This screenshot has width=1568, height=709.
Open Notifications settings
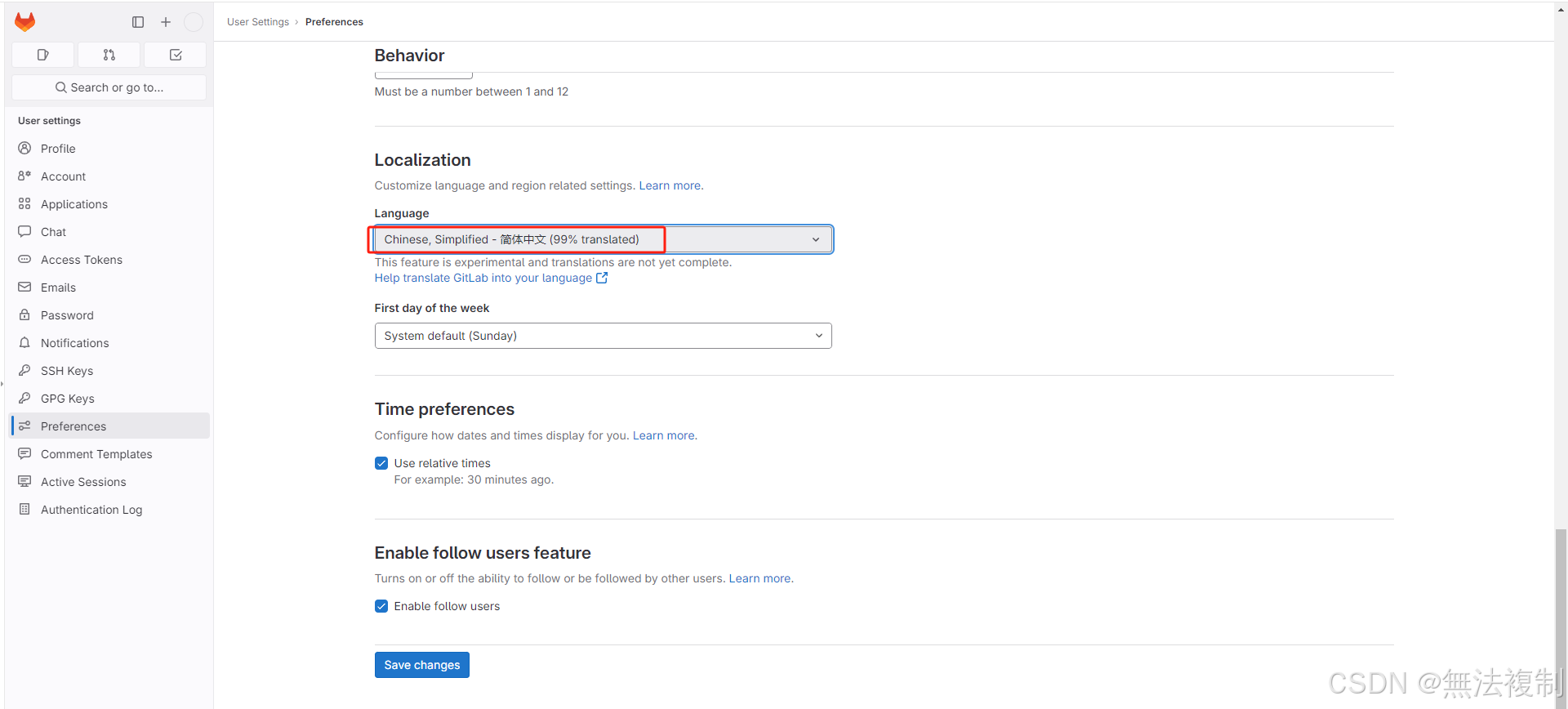coord(109,342)
